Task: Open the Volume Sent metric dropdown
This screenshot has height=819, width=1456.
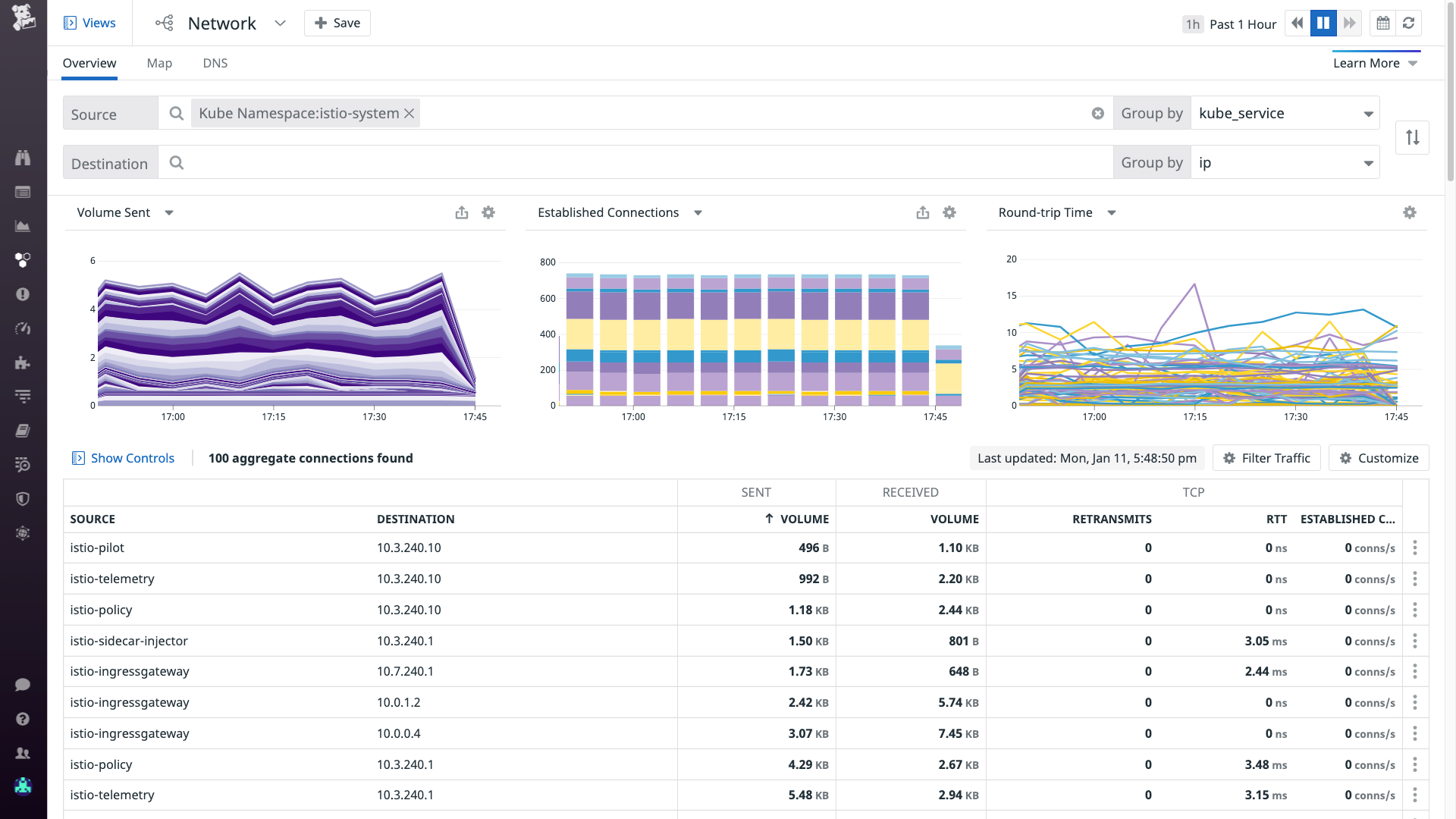Action: coord(168,212)
